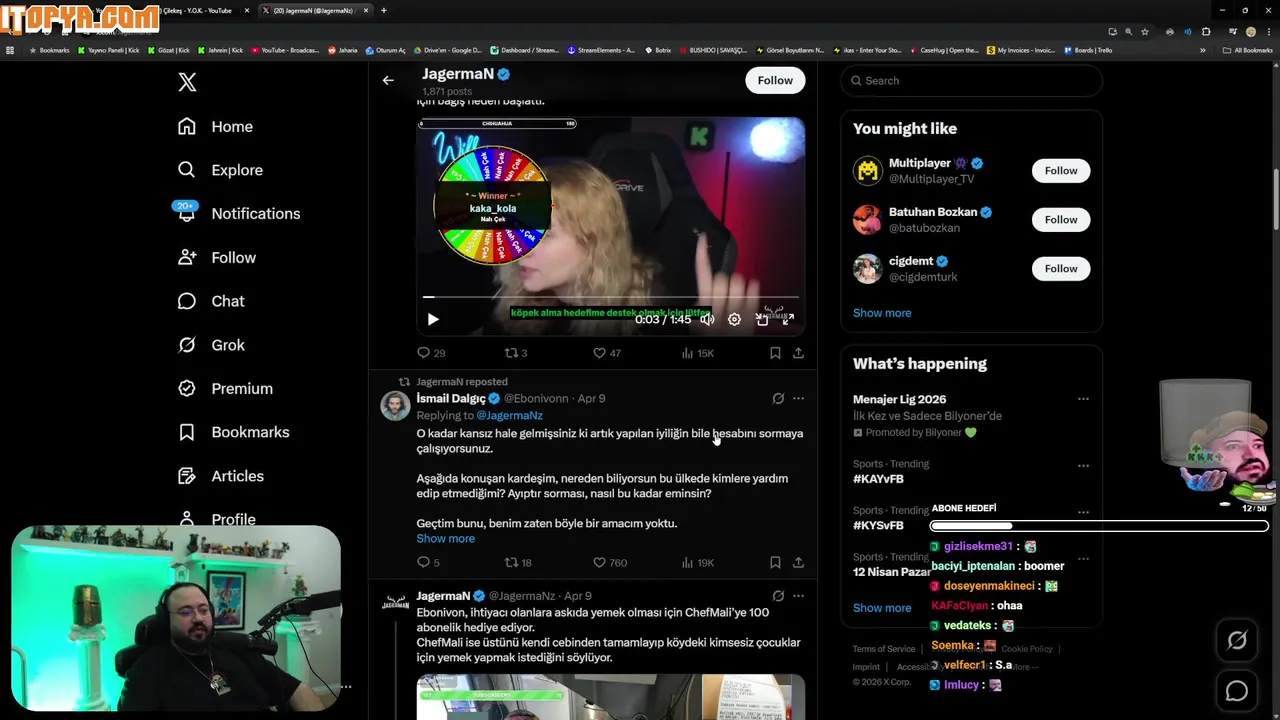
Task: Bookmark this page with the star icon
Action: tap(1145, 31)
